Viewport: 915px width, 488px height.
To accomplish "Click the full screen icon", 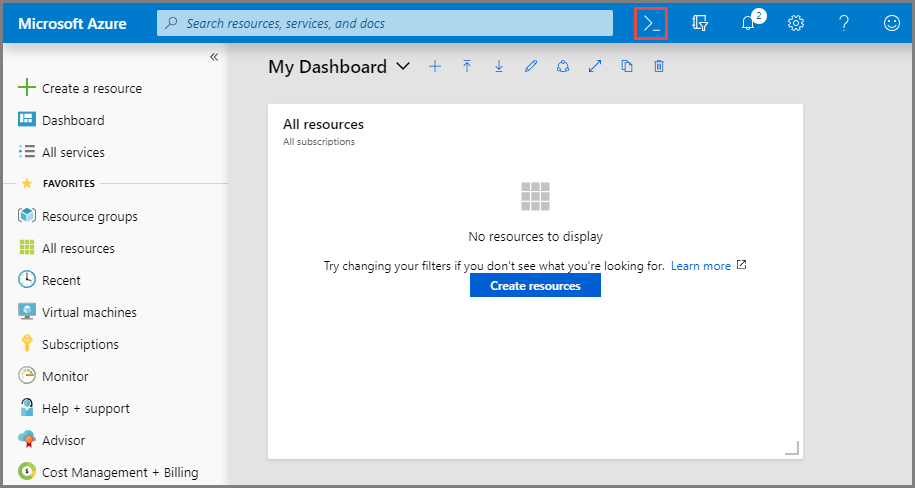I will 595,67.
